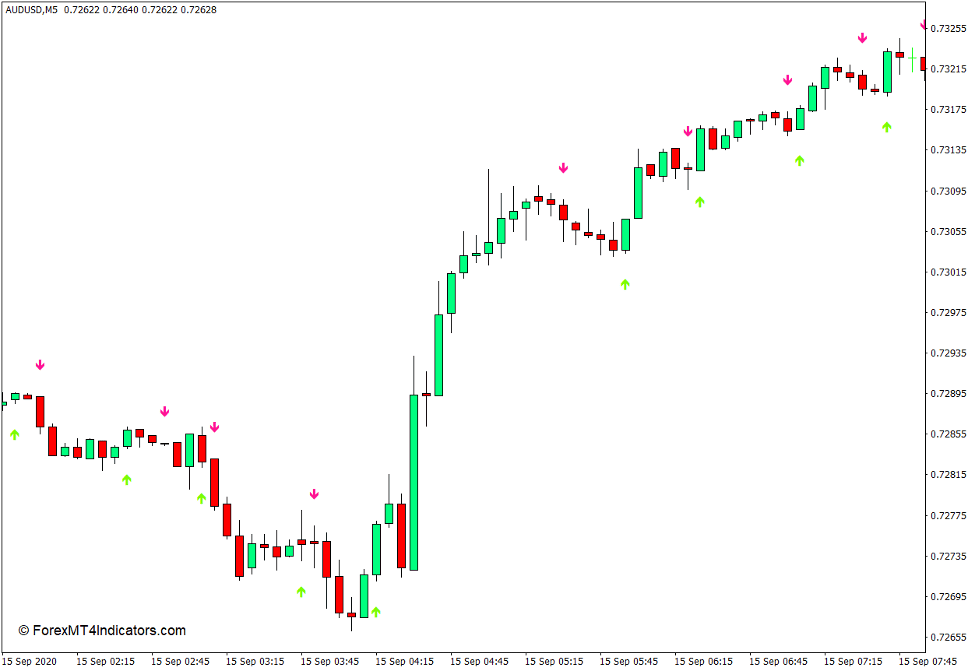Click the pink down arrow above the 06:45 candles
This screenshot has width=977, height=672.
788,80
